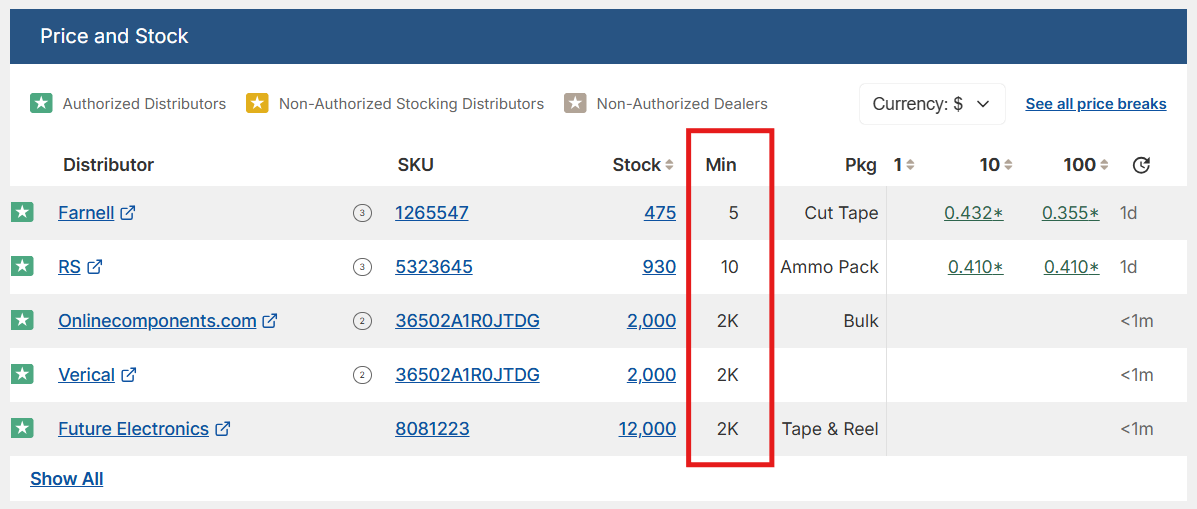Click the Farnell price 0.432*
The image size is (1197, 509).
pyautogui.click(x=974, y=213)
